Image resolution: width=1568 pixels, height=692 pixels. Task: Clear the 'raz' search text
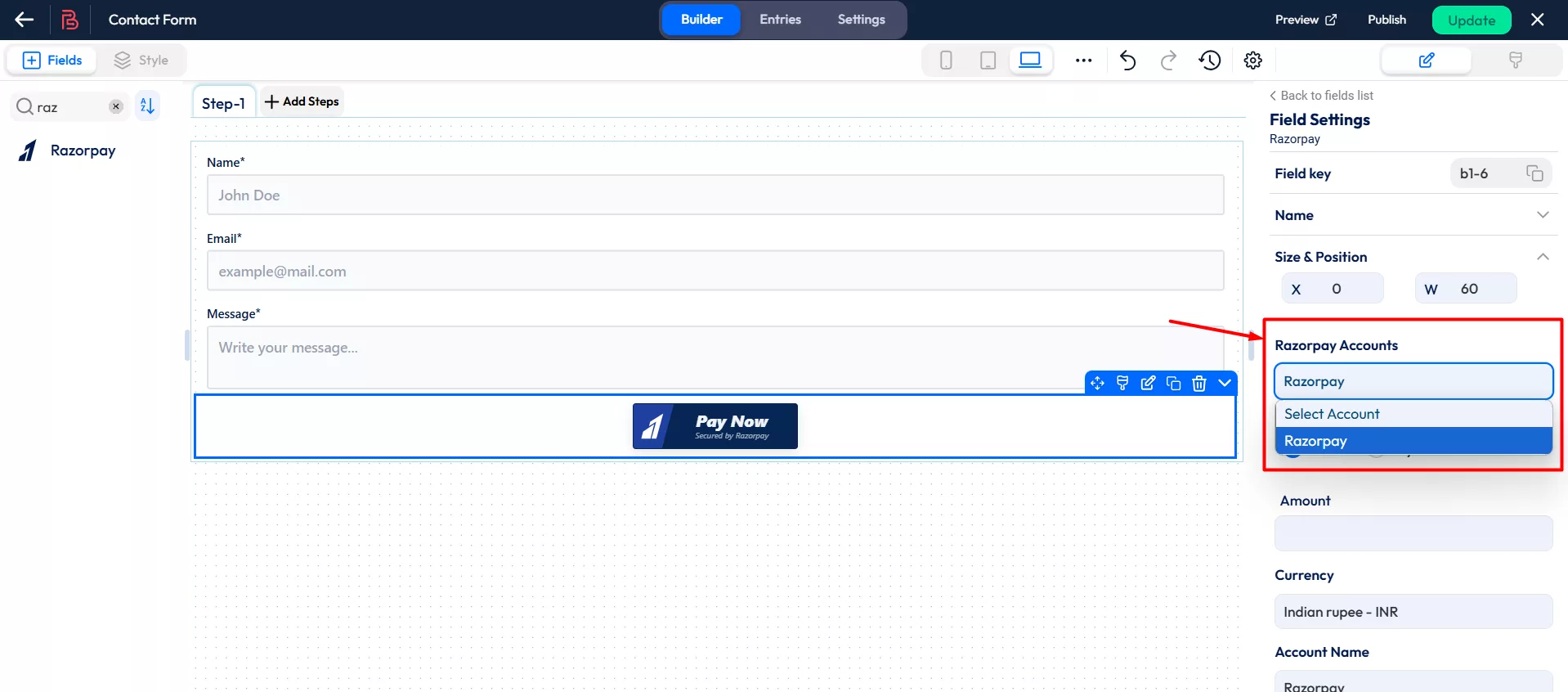pyautogui.click(x=116, y=106)
